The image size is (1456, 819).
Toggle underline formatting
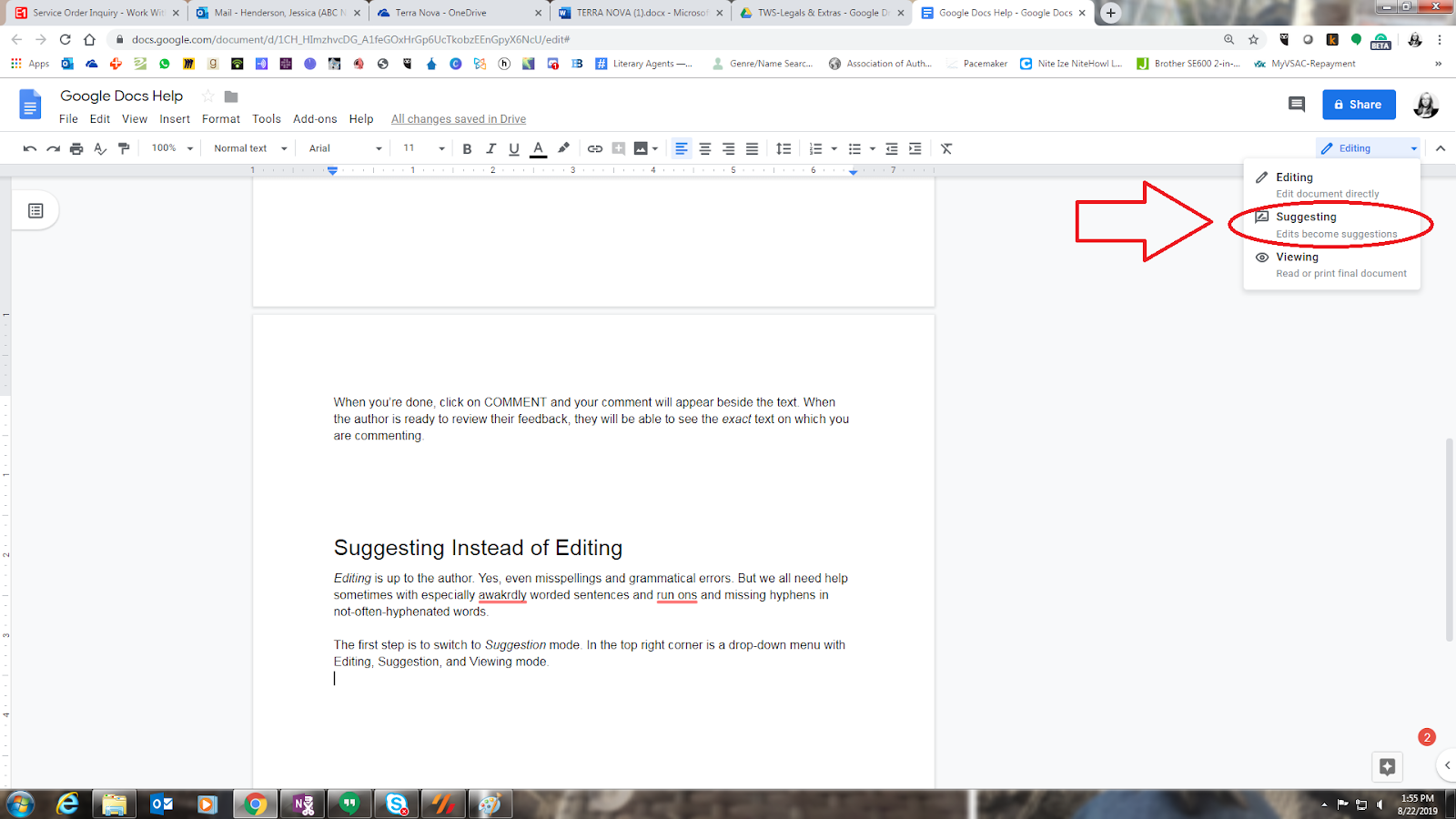coord(514,148)
